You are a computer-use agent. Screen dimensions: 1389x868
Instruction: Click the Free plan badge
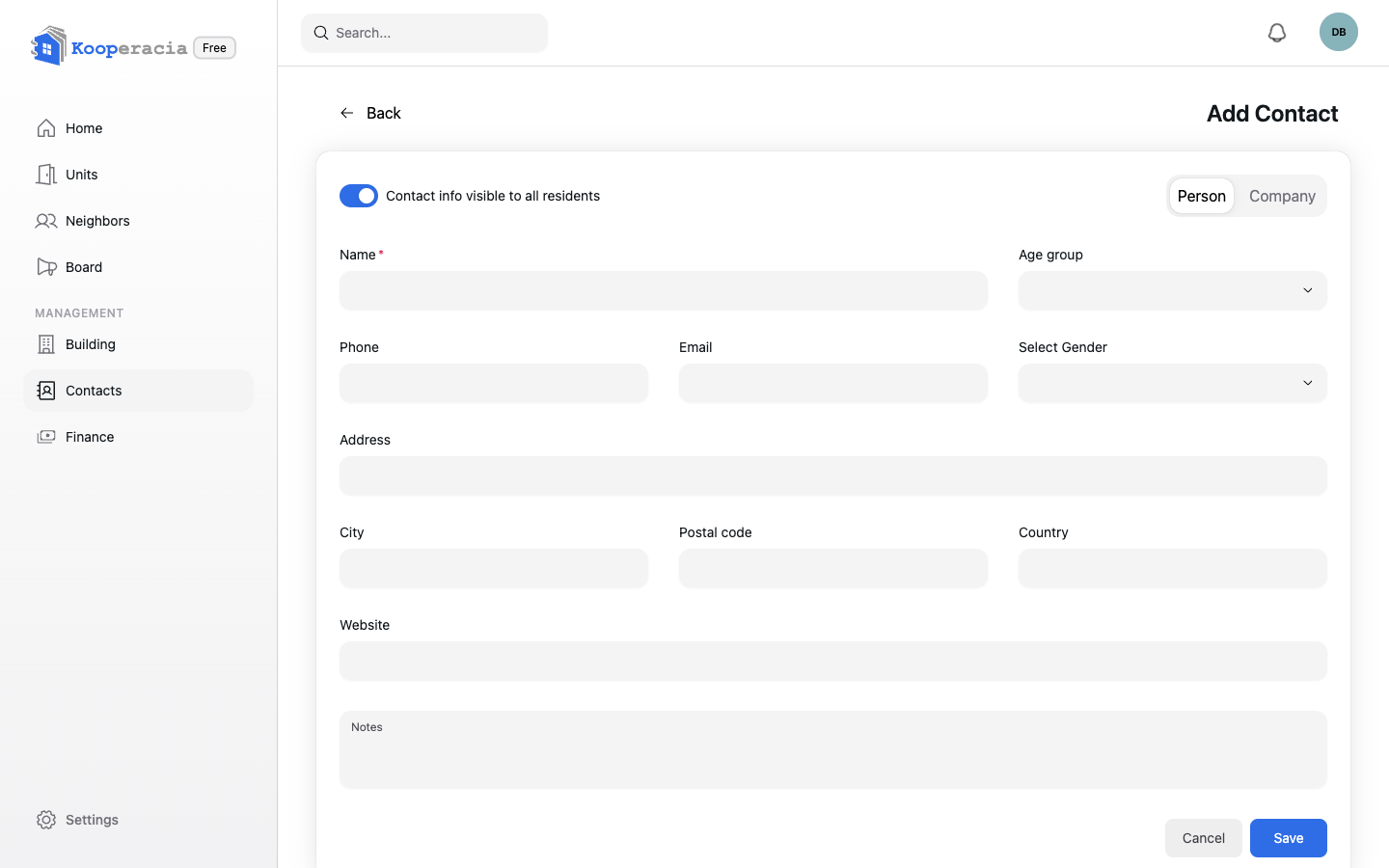[x=214, y=47]
